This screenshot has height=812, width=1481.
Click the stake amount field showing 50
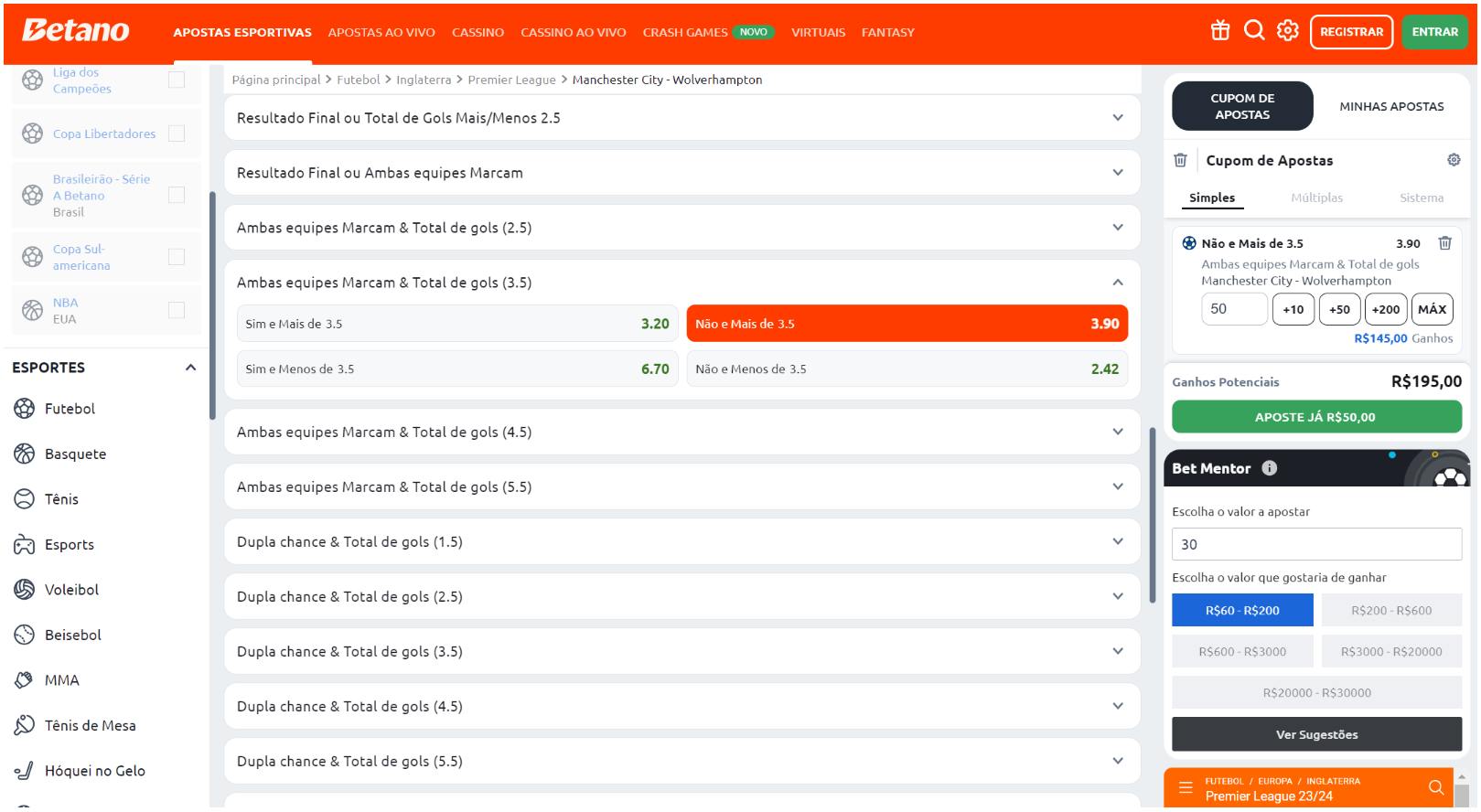(1234, 309)
